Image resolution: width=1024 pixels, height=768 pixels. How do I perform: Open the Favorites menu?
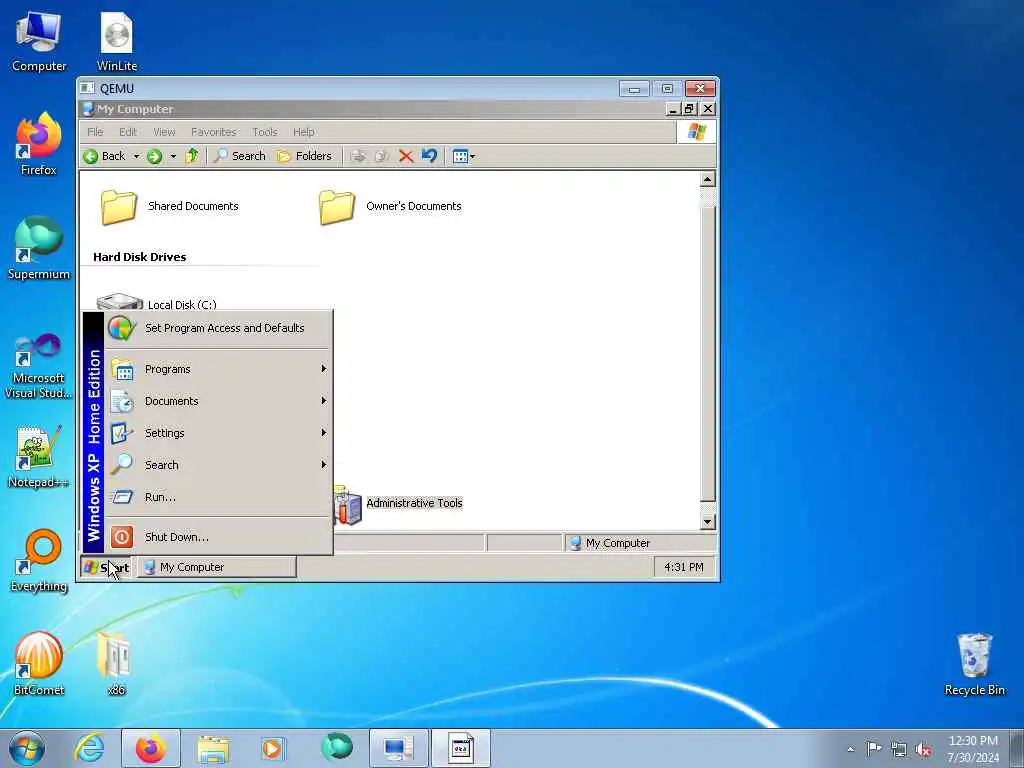(x=214, y=132)
